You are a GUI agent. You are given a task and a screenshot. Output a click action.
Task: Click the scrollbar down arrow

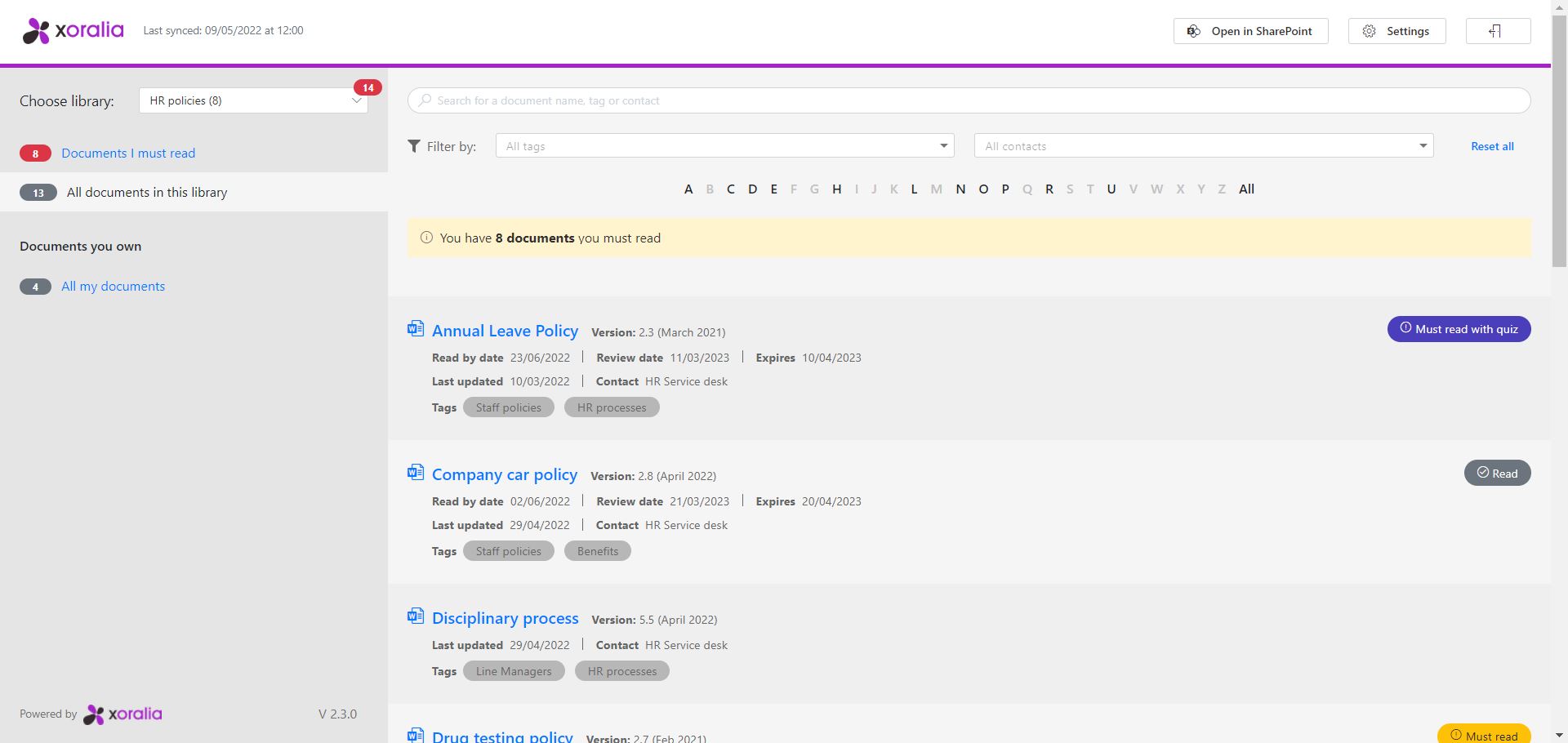[x=1559, y=735]
